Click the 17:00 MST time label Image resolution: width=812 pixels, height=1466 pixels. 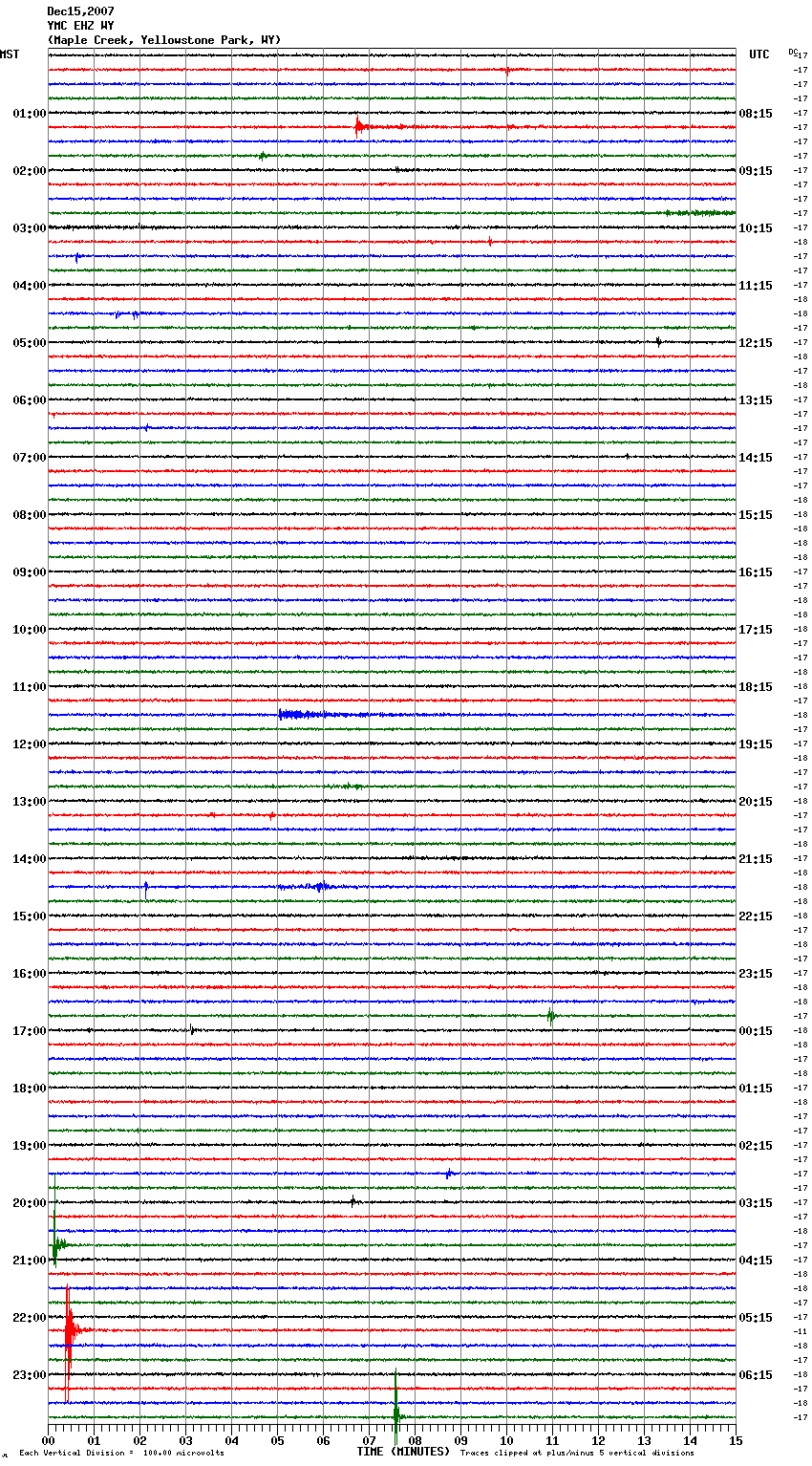pos(30,1031)
